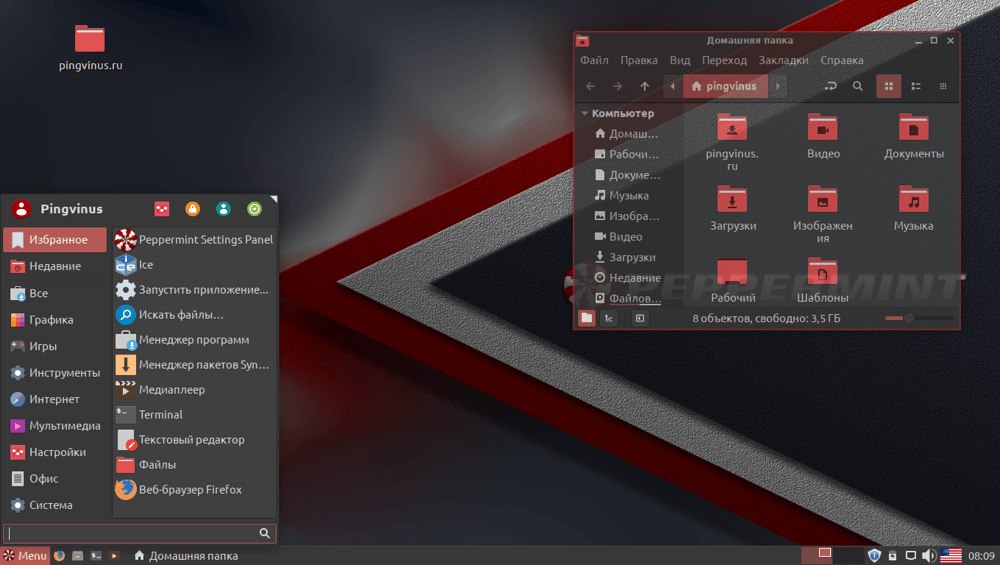Open the Документы folder in main pane

[914, 136]
